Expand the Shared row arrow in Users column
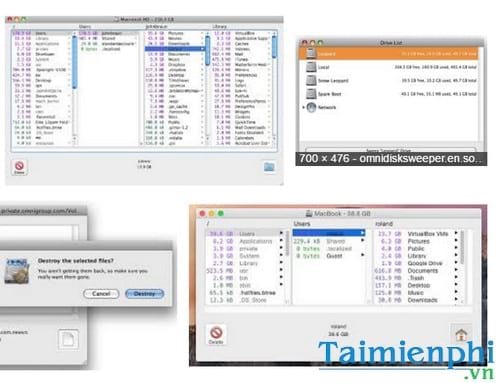This screenshot has height=383, width=500. point(363,241)
